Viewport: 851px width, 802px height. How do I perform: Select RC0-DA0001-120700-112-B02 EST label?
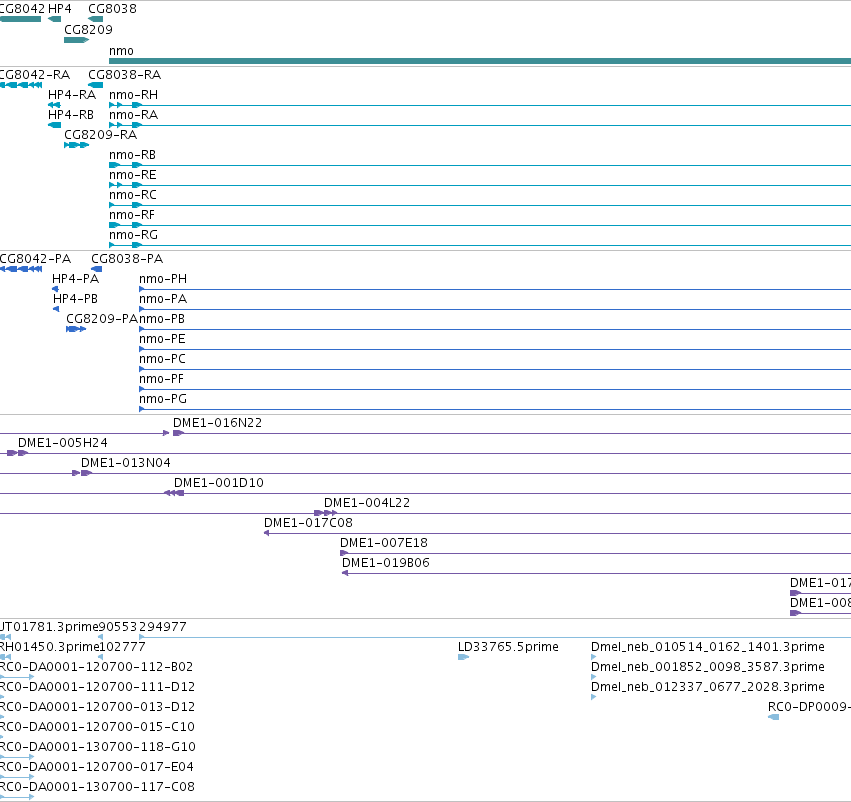tap(97, 667)
